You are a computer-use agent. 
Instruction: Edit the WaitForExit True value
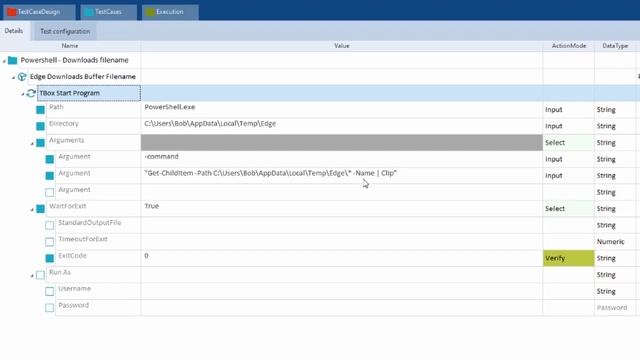pyautogui.click(x=342, y=209)
